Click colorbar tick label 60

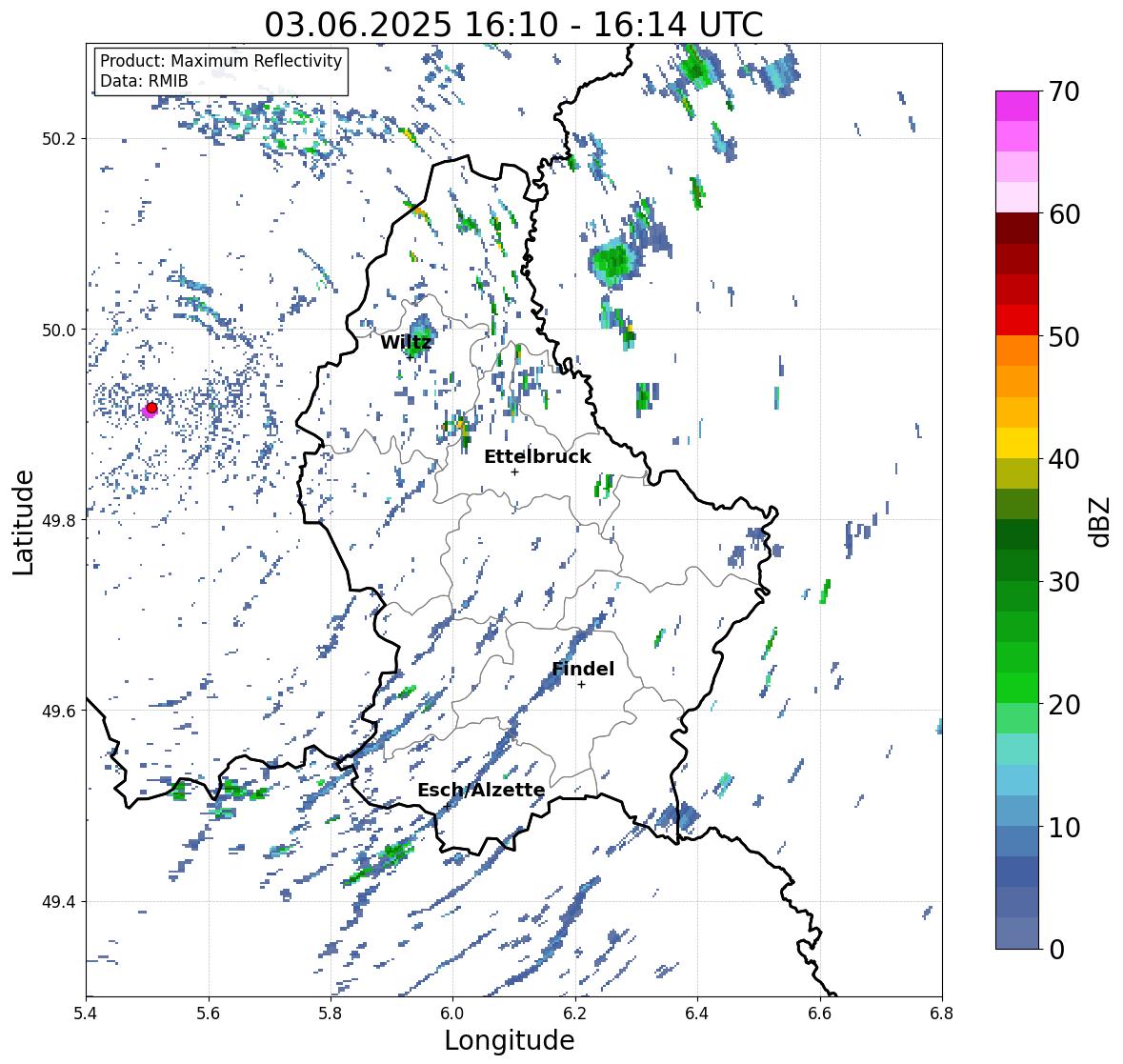(1064, 214)
